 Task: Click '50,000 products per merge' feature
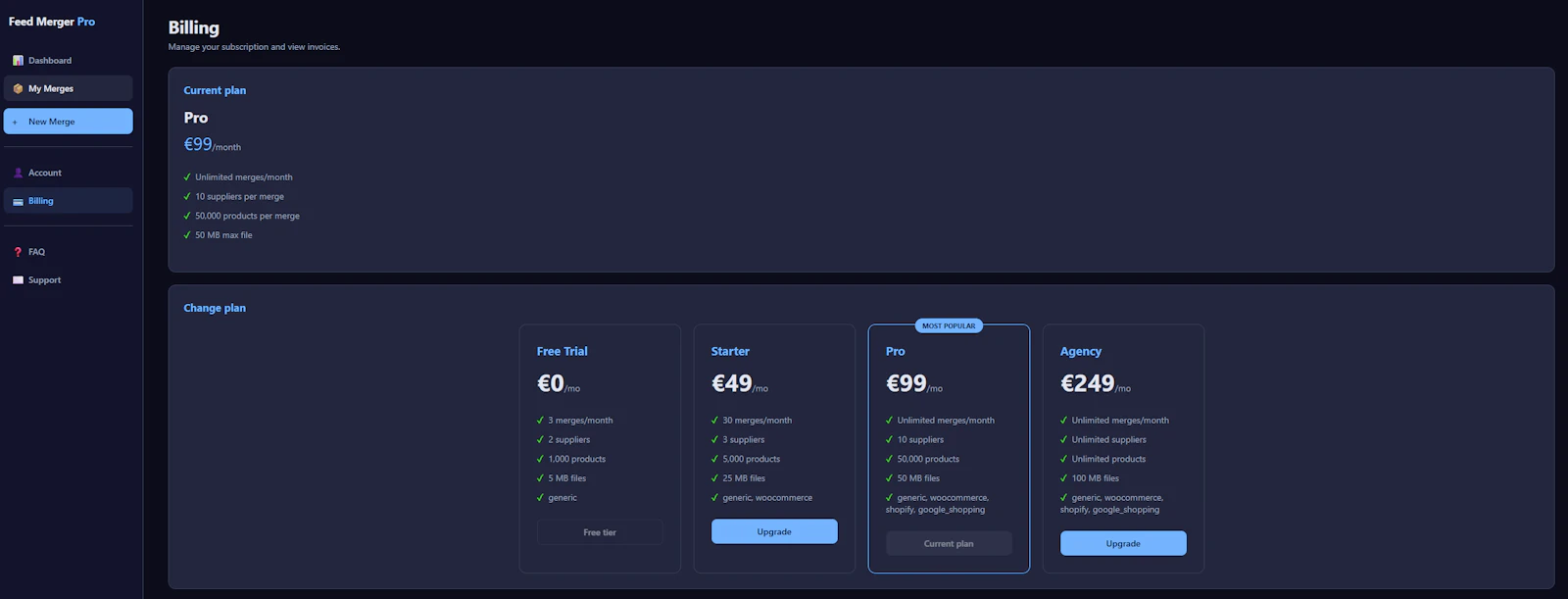coord(247,216)
